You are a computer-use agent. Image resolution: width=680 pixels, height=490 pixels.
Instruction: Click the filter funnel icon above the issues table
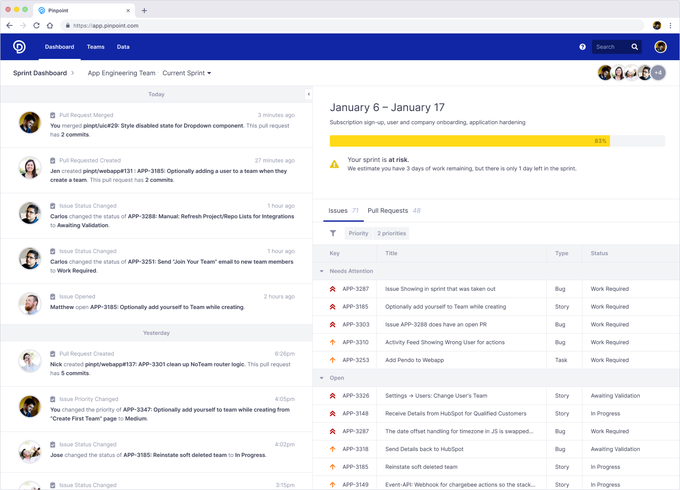pos(333,233)
